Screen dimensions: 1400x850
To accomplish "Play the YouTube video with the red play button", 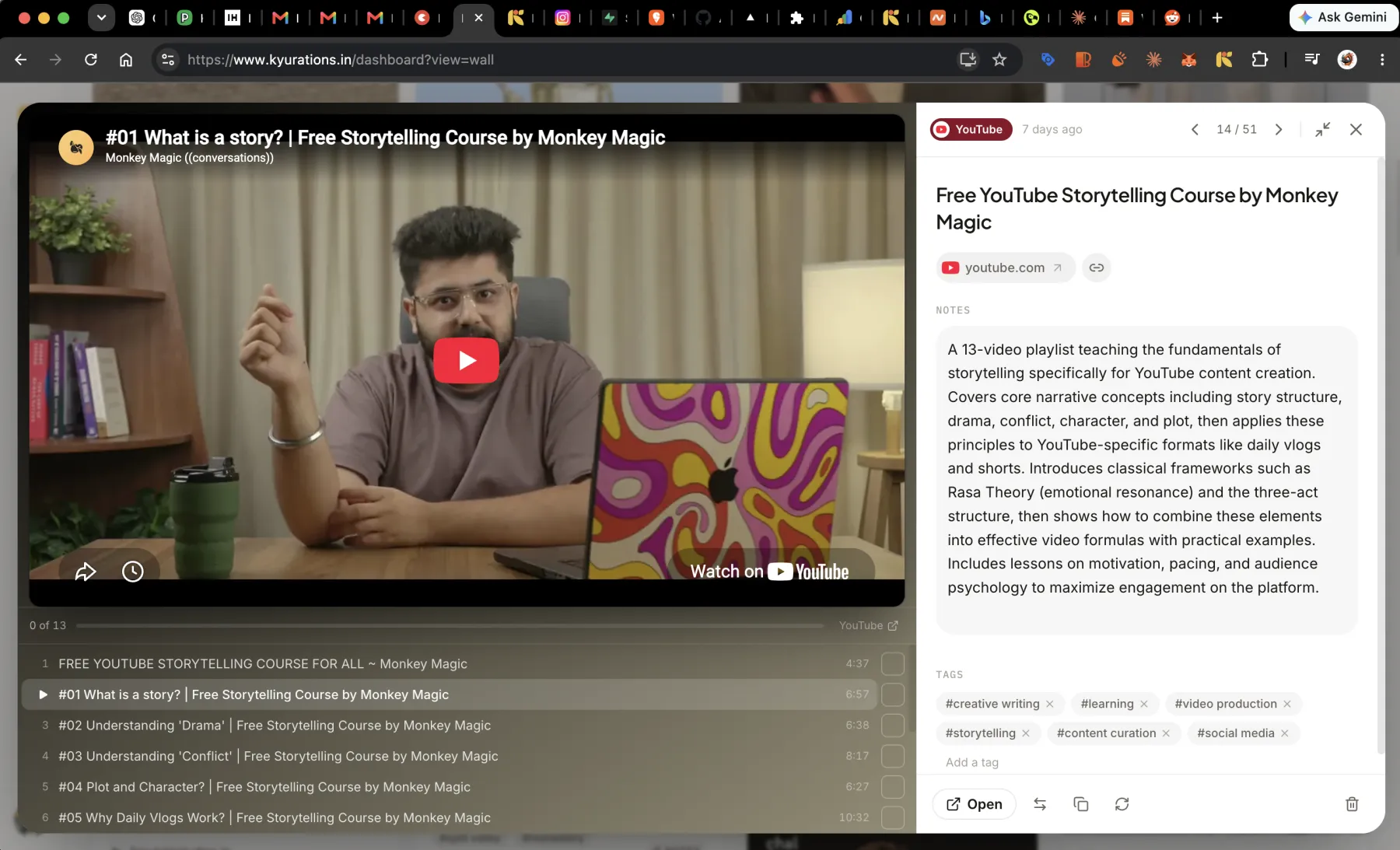I will click(x=466, y=360).
